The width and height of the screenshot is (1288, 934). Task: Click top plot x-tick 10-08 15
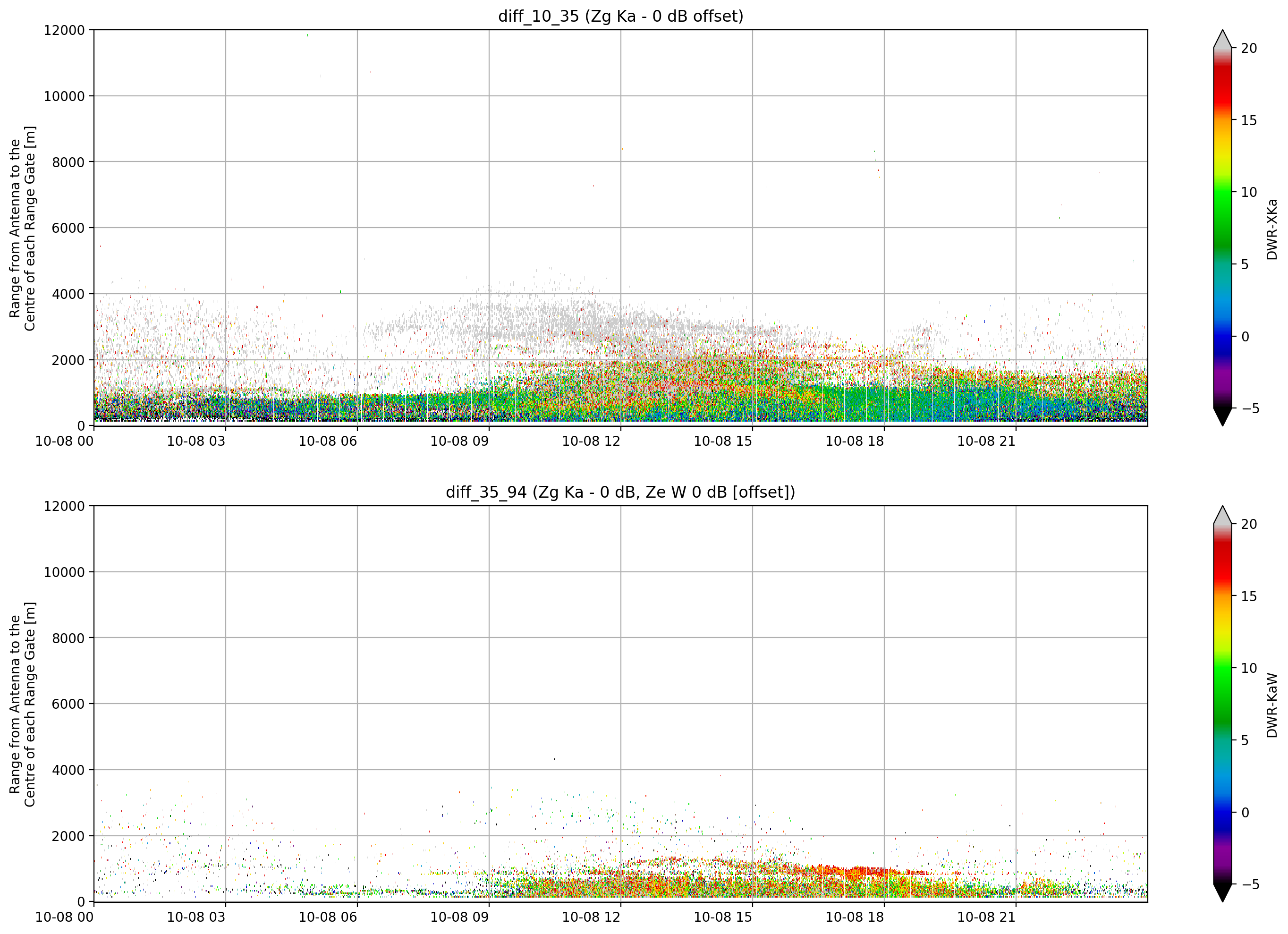(723, 441)
